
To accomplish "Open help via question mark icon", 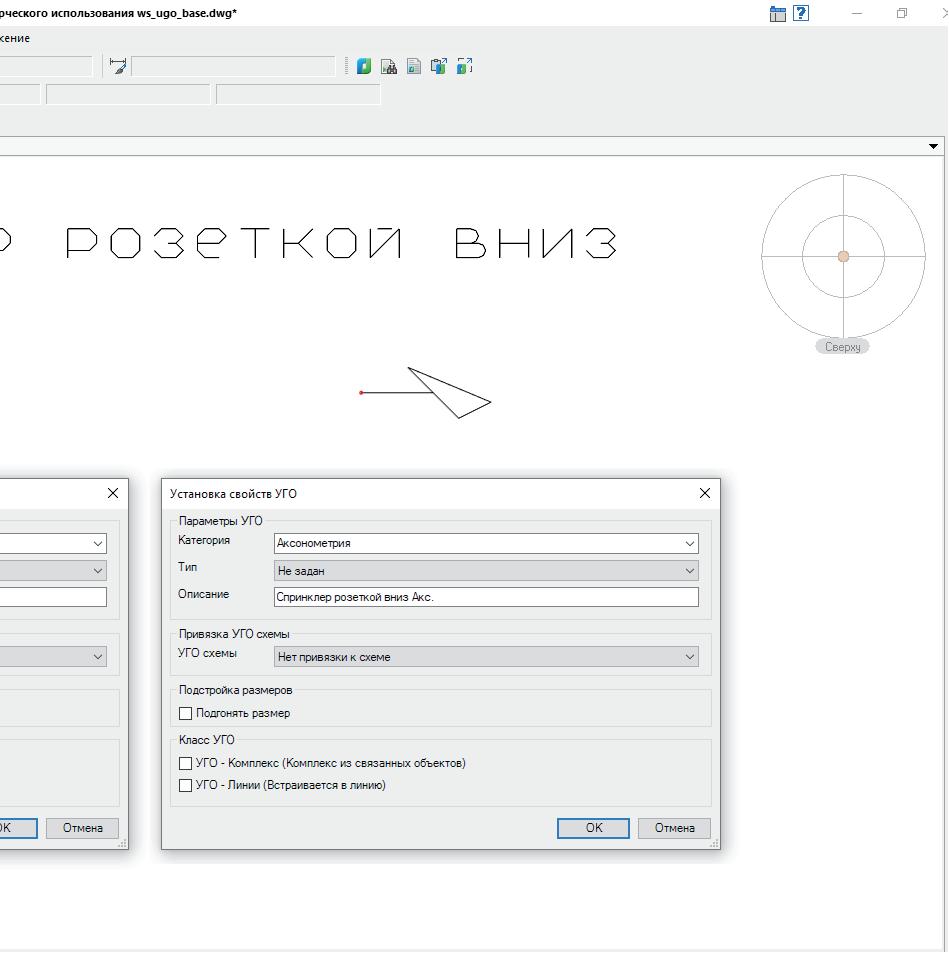I will pyautogui.click(x=801, y=13).
